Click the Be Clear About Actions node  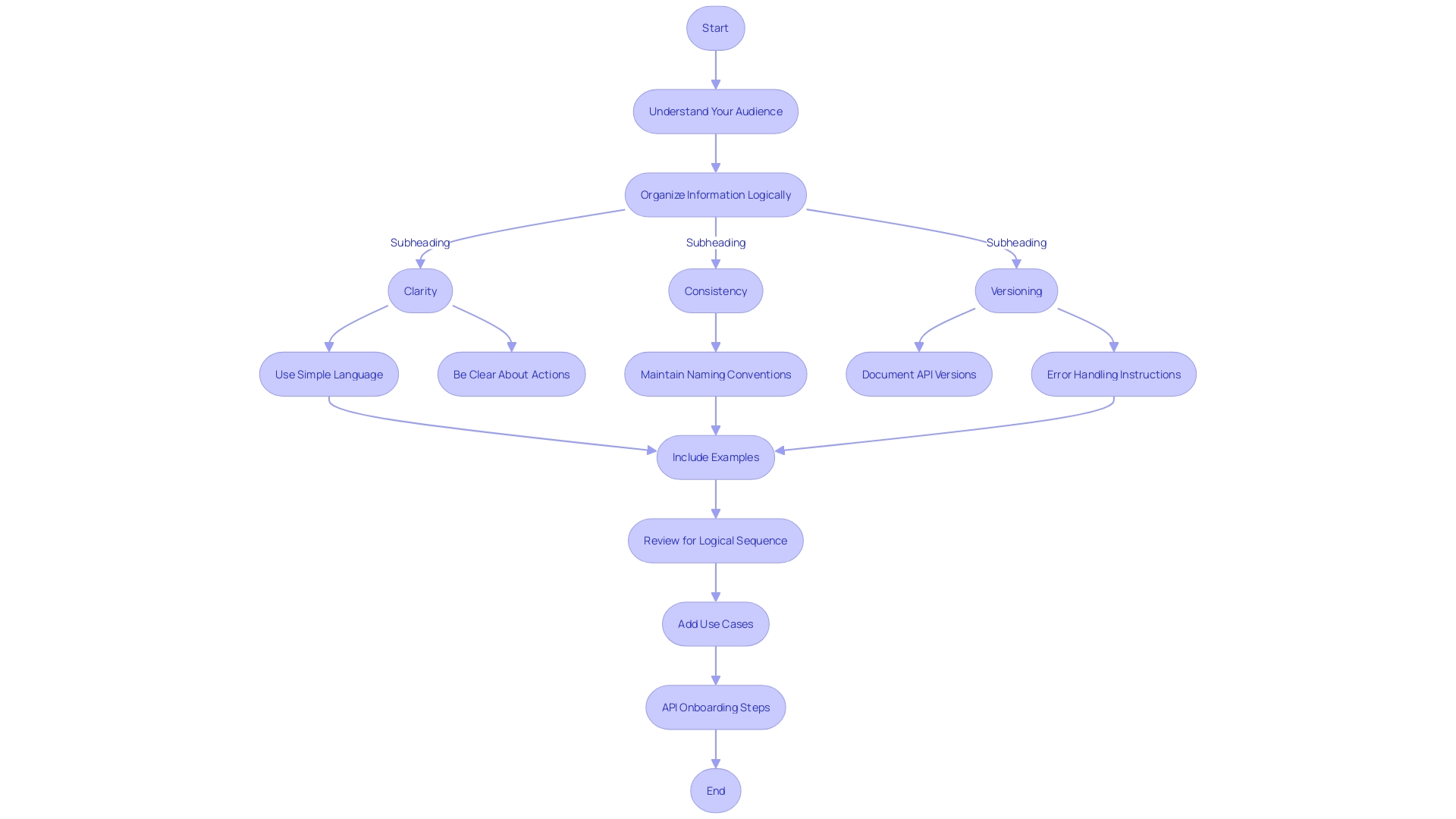pyautogui.click(x=510, y=374)
